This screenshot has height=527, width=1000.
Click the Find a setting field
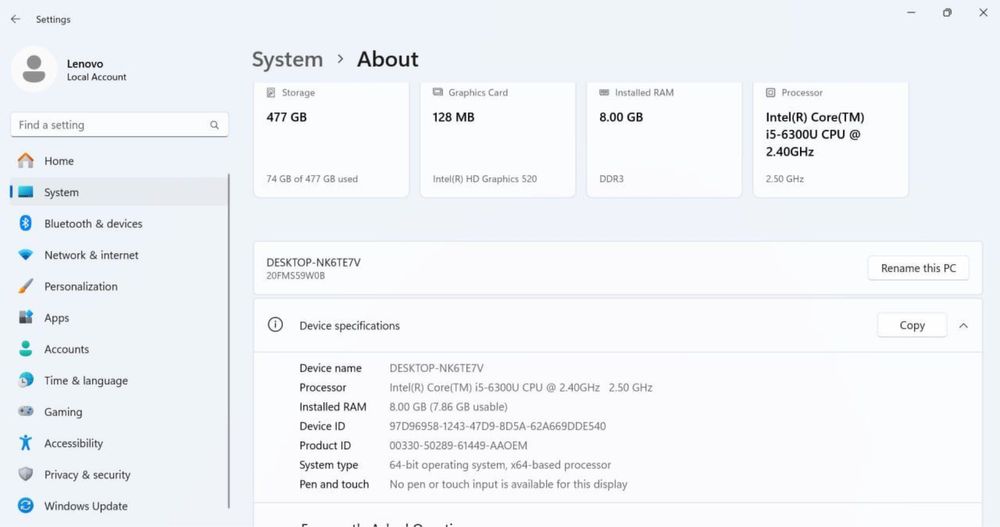(110, 125)
